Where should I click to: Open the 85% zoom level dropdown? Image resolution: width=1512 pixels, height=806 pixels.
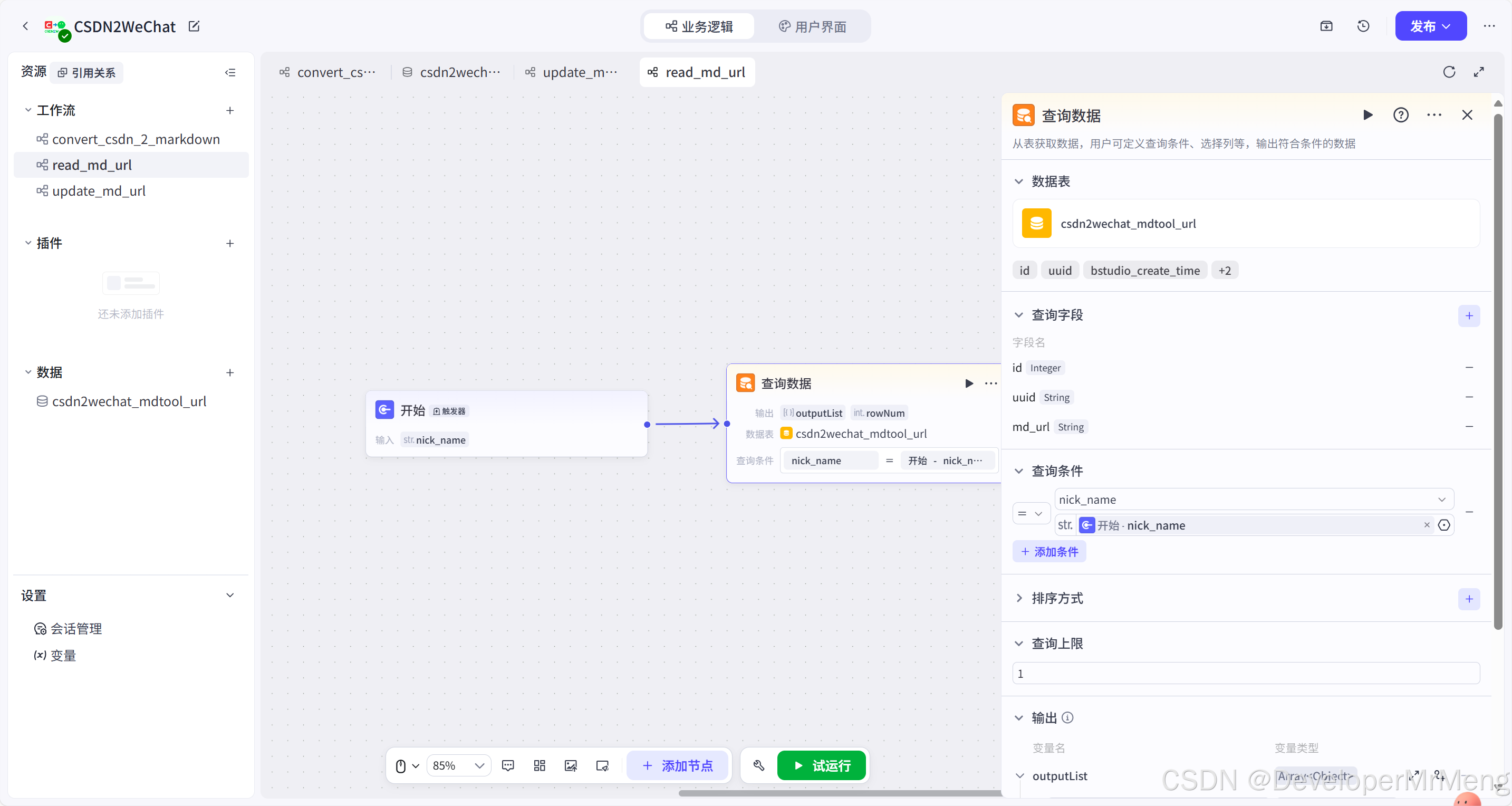pyautogui.click(x=458, y=765)
